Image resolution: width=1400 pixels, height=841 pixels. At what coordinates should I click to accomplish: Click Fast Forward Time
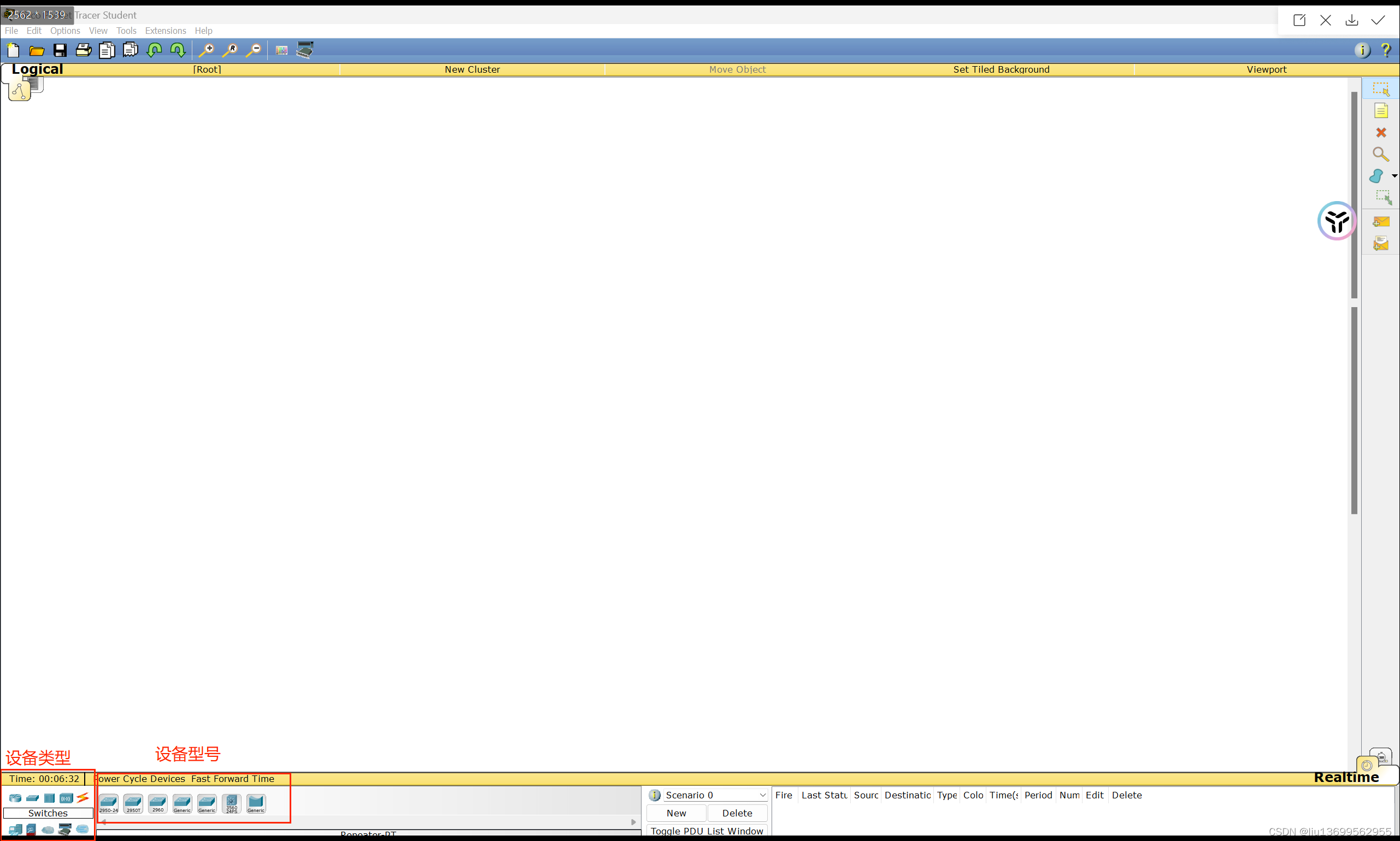tap(232, 779)
